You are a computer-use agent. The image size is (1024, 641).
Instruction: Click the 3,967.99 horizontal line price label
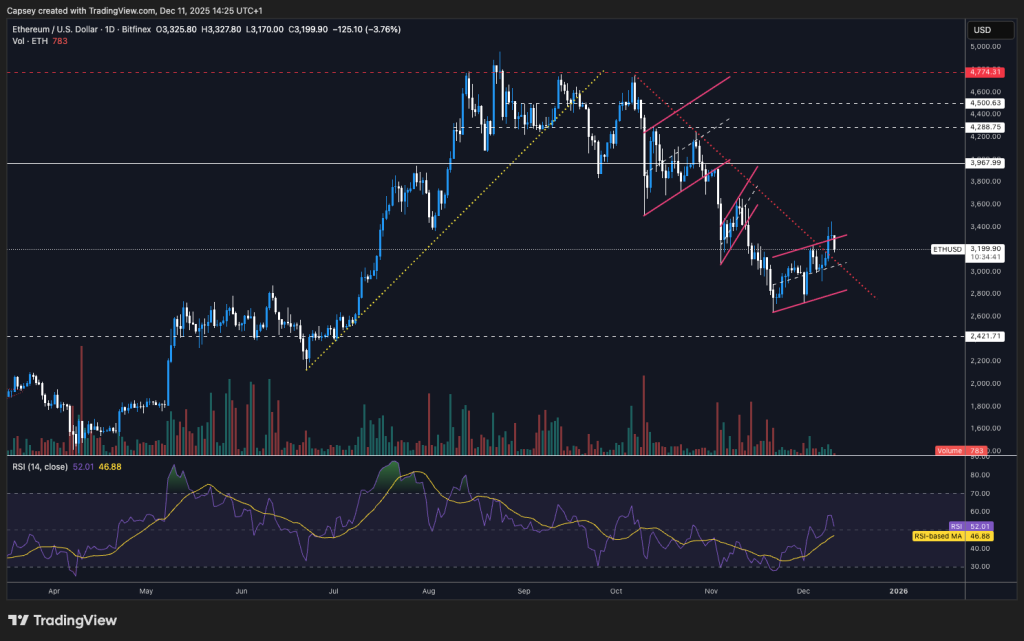[x=984, y=162]
